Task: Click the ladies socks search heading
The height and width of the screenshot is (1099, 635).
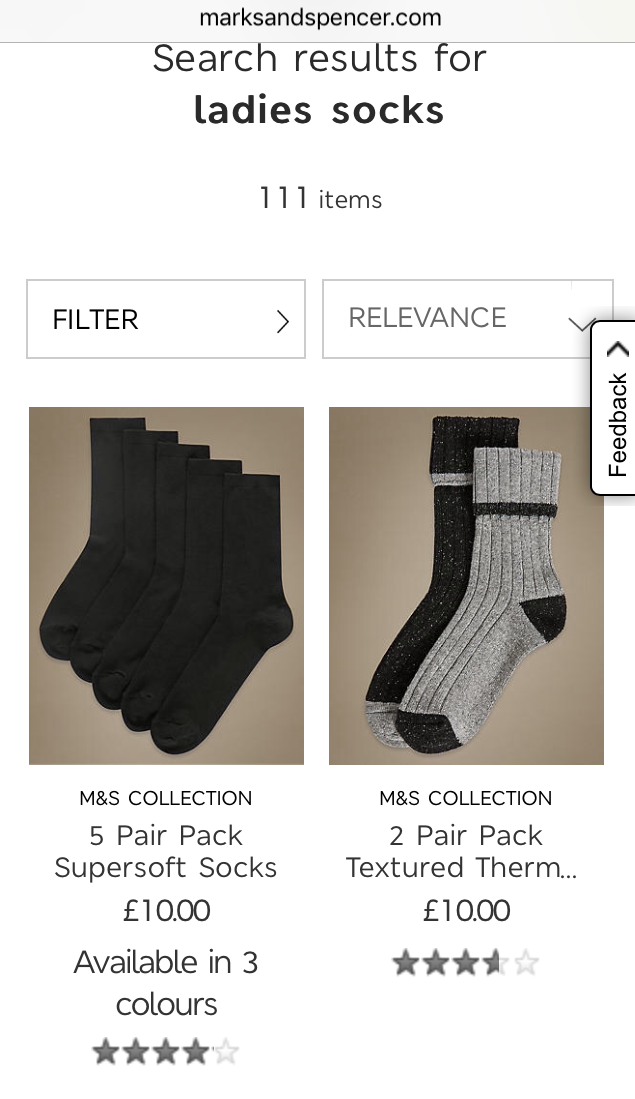Action: 319,110
